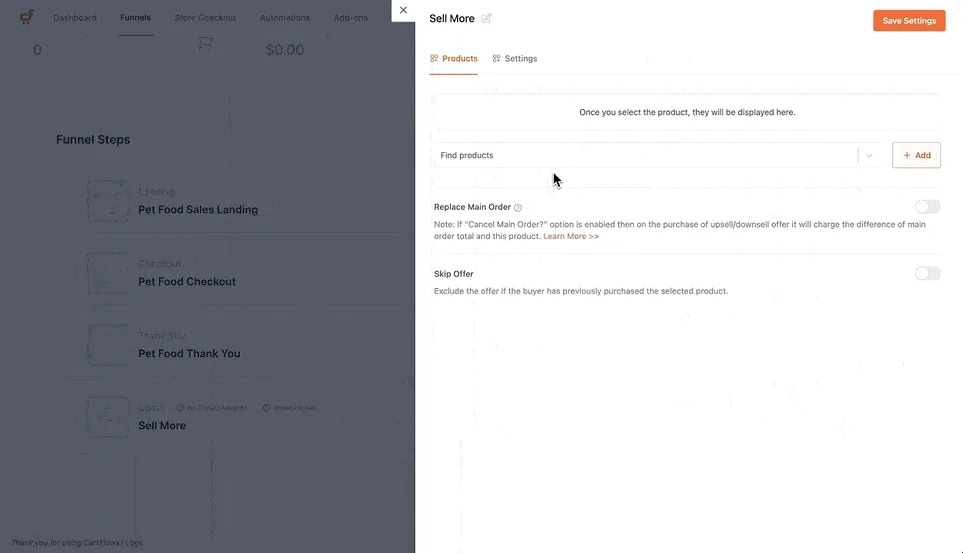Click the $0.00 revenue value
Viewport: 963px width, 553px height.
point(284,50)
